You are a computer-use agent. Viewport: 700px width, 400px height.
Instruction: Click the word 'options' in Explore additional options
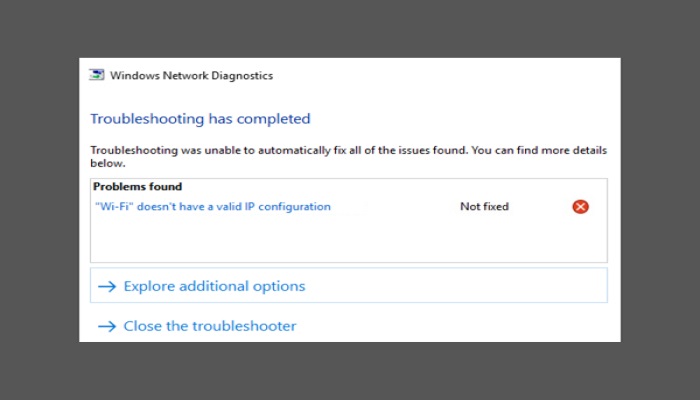click(279, 287)
